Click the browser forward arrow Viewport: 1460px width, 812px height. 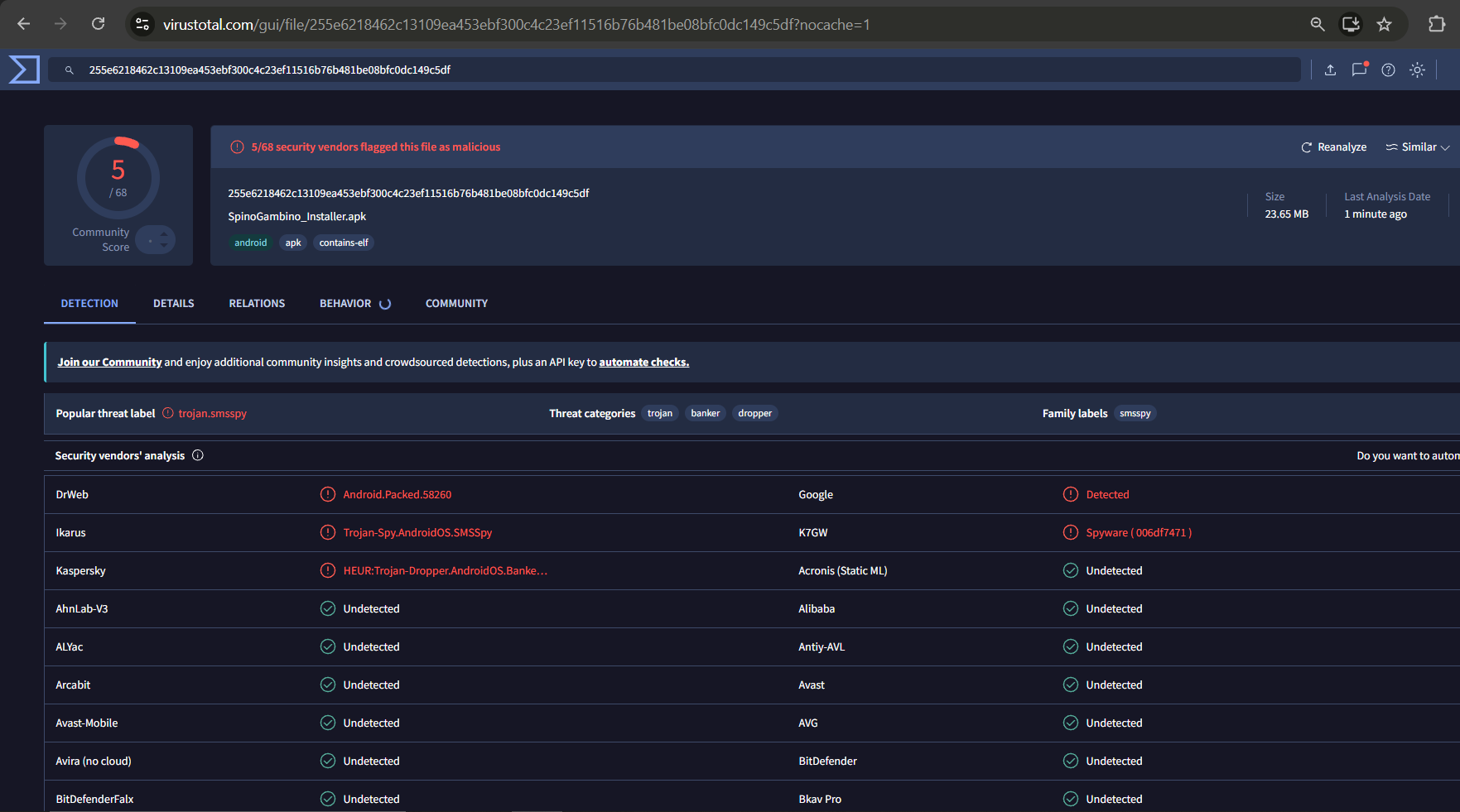tap(60, 24)
